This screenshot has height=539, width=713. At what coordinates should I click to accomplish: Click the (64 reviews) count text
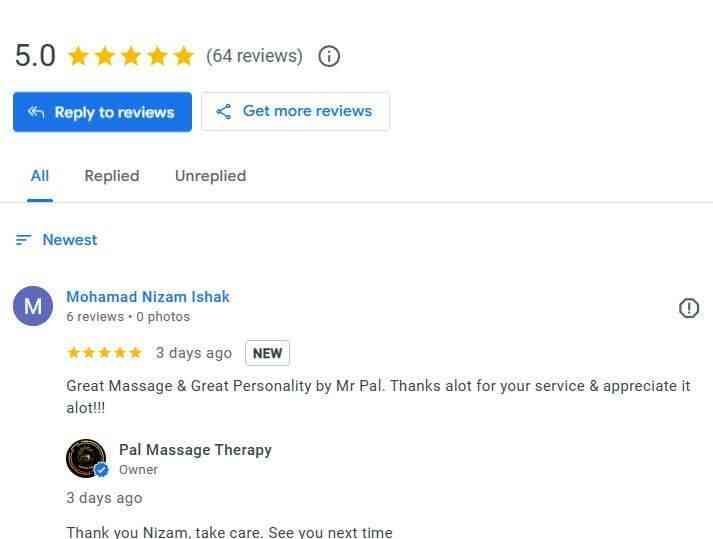(x=254, y=56)
